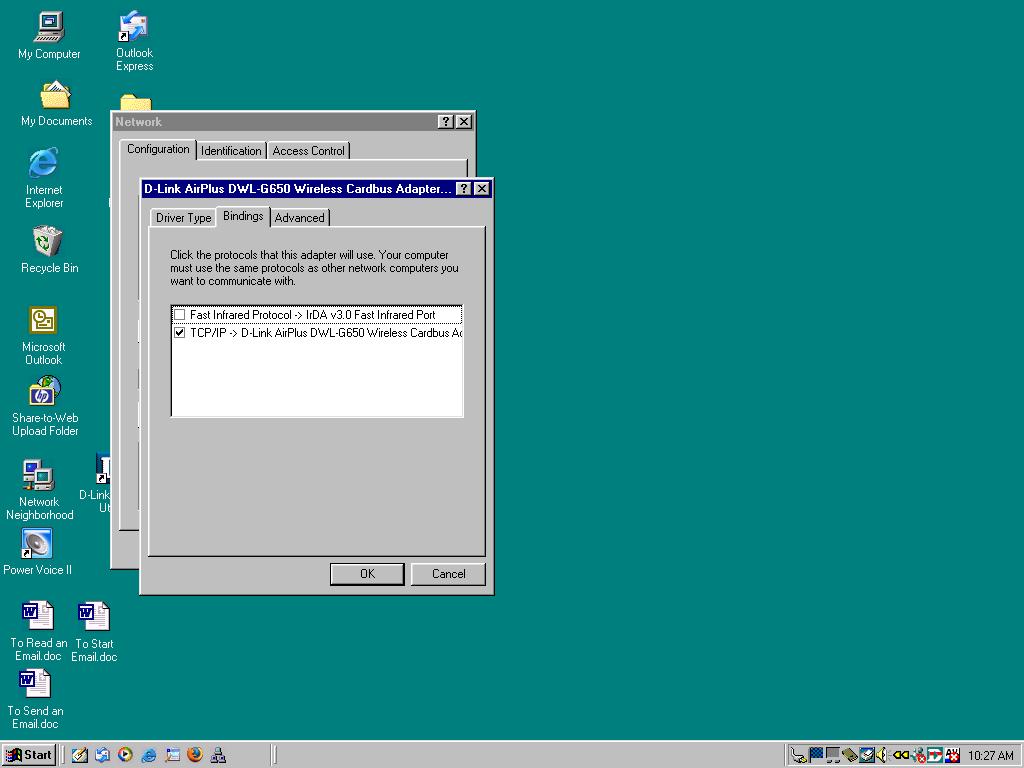Click OK in adapter properties dialog
Image resolution: width=1024 pixels, height=768 pixels.
tap(367, 574)
